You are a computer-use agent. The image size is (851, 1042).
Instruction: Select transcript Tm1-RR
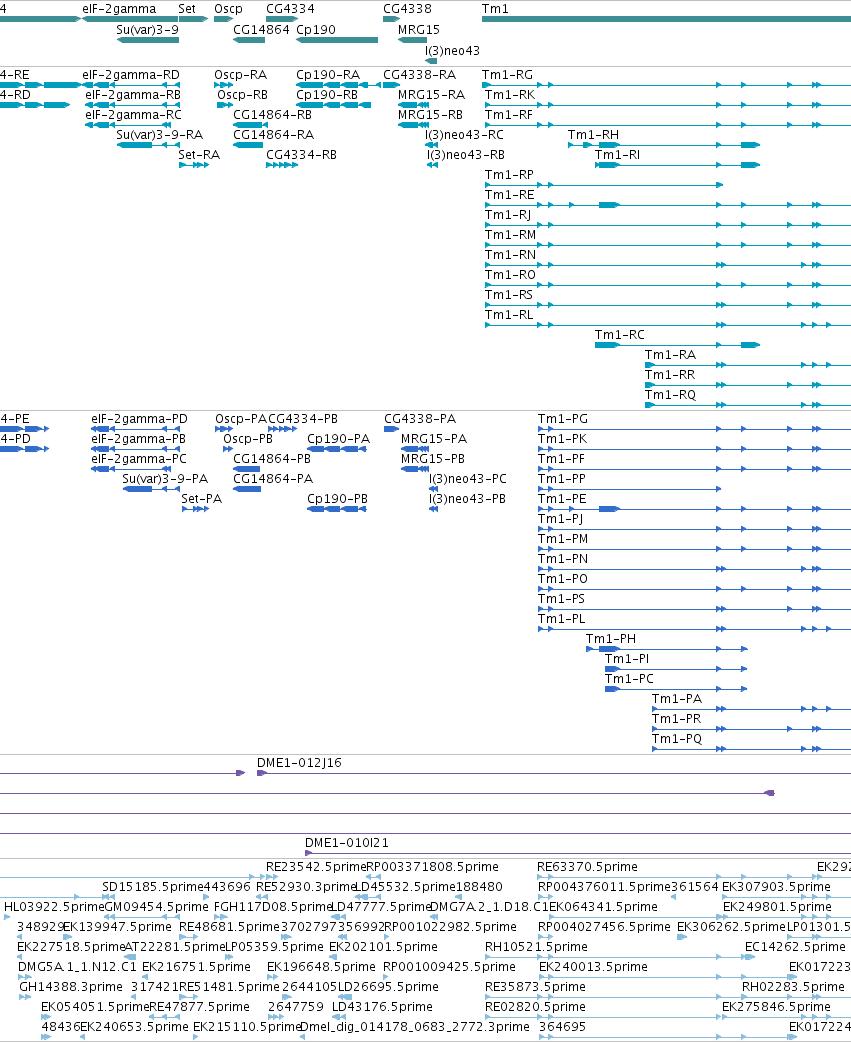point(748,385)
